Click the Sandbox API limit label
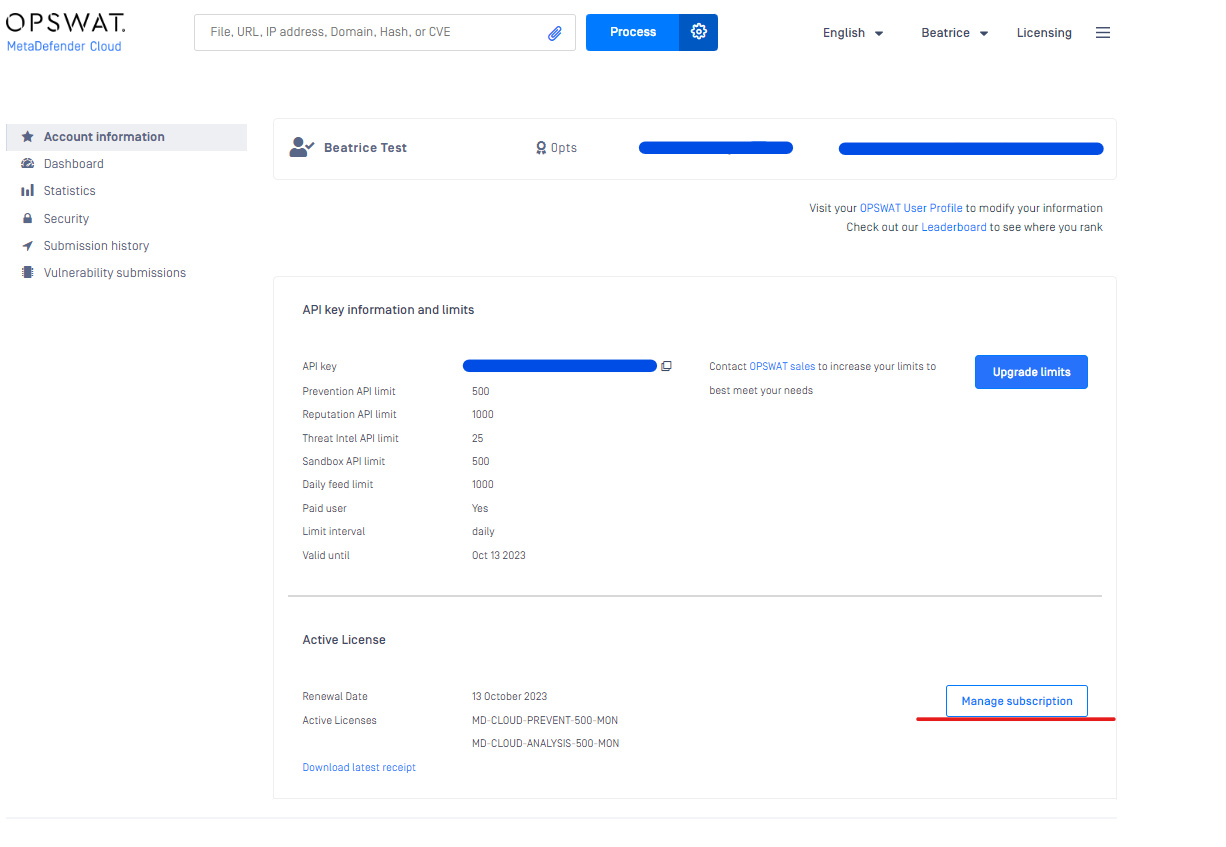The width and height of the screenshot is (1226, 847). click(344, 461)
